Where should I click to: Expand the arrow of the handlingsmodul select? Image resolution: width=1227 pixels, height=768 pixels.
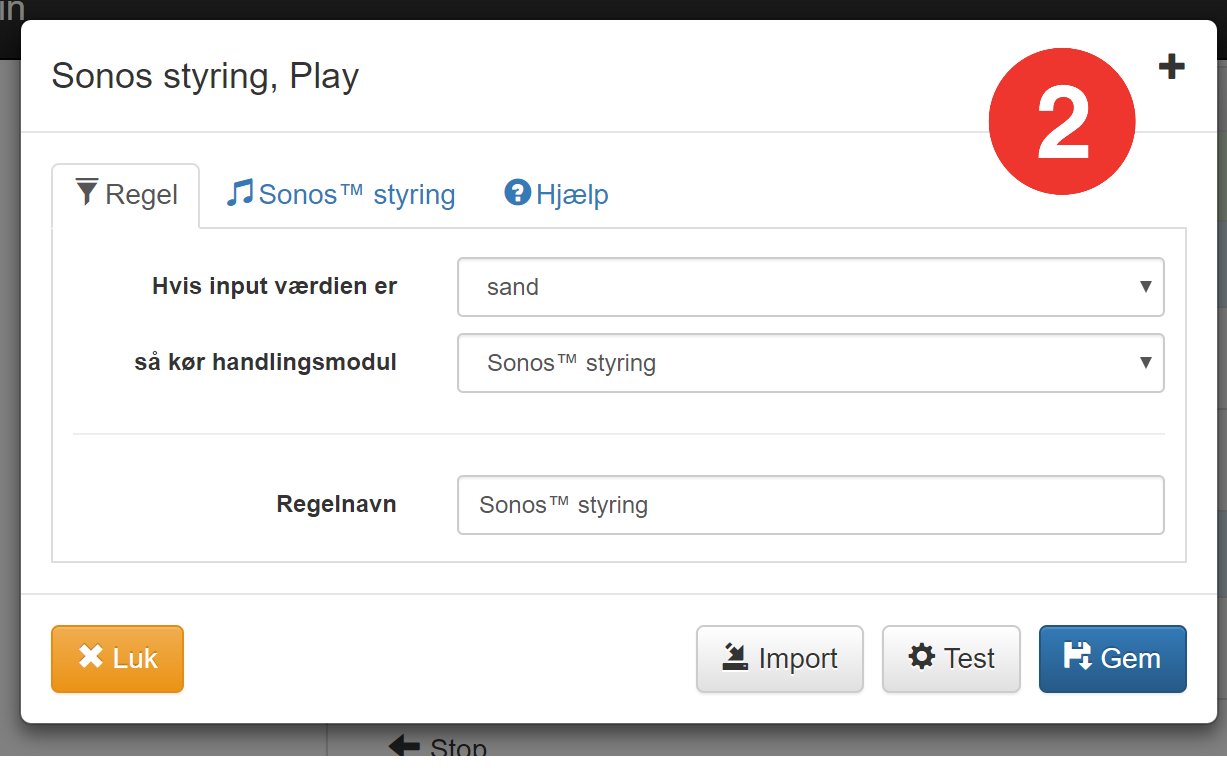[1146, 362]
